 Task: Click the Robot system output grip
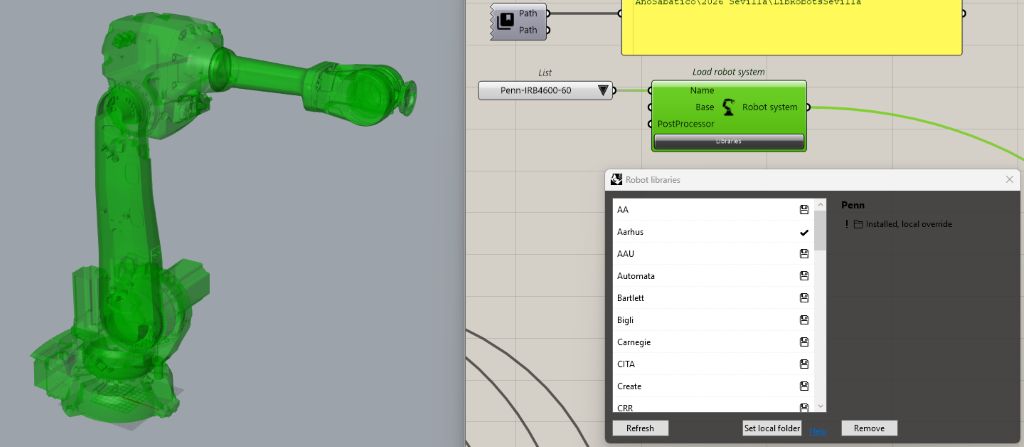click(x=809, y=107)
